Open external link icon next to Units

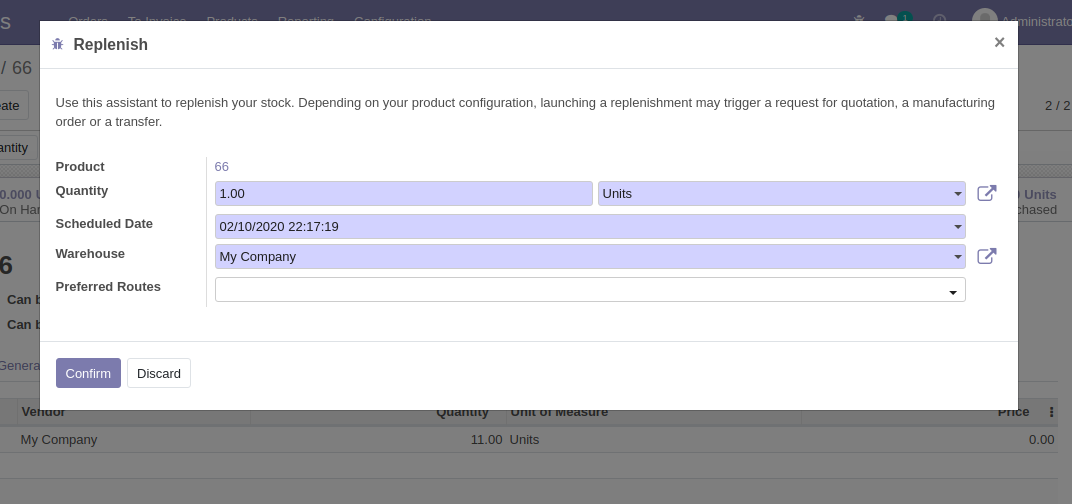(987, 194)
